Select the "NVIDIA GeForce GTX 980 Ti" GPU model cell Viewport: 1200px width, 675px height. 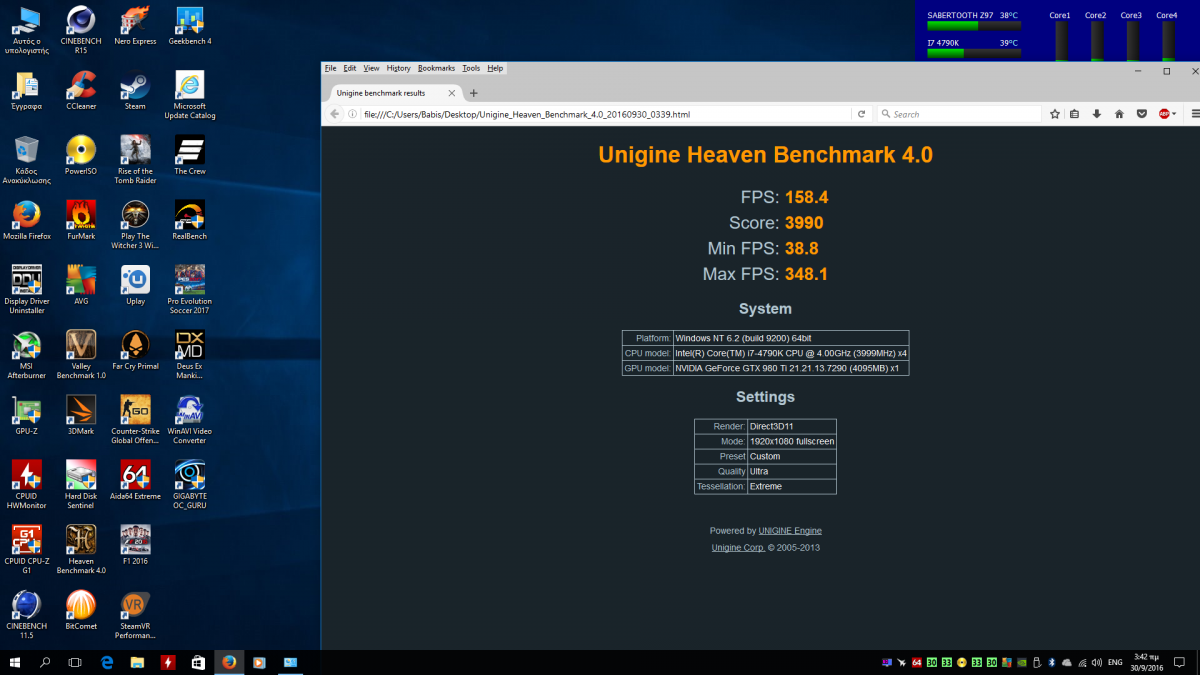point(790,368)
